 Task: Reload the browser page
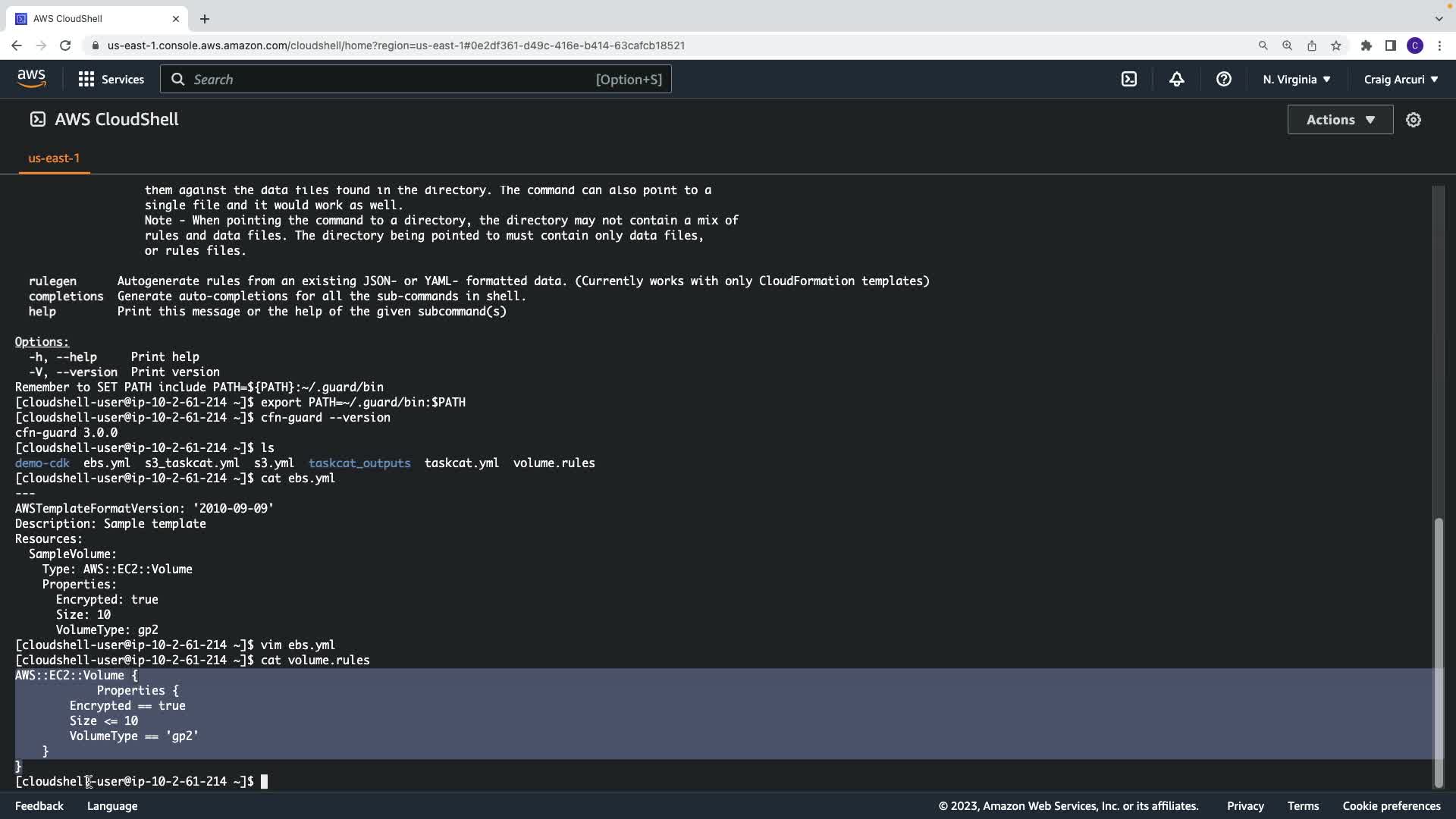coord(65,45)
